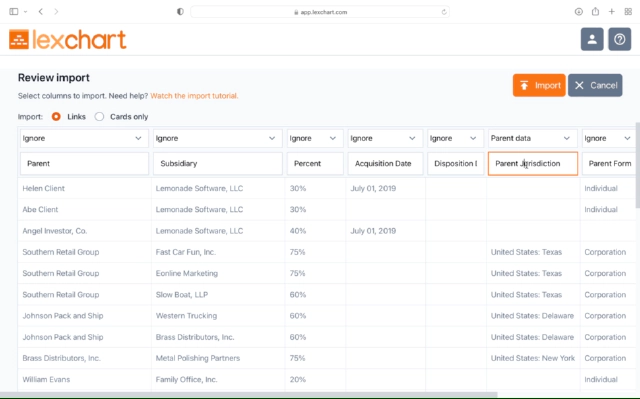640x399 pixels.
Task: Open the Watch the import tutorial link
Action: click(x=194, y=96)
